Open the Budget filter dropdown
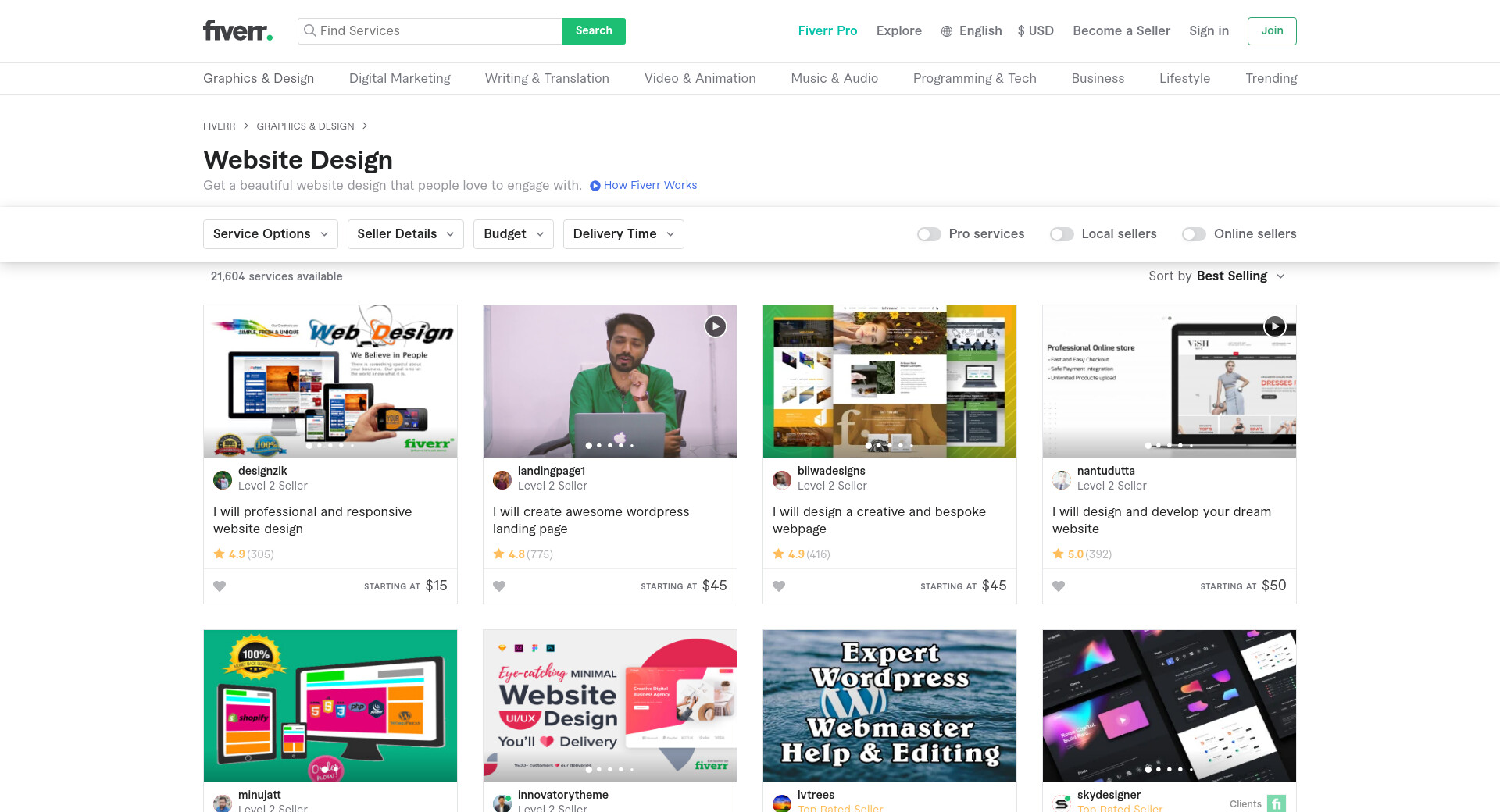The image size is (1500, 812). (513, 234)
